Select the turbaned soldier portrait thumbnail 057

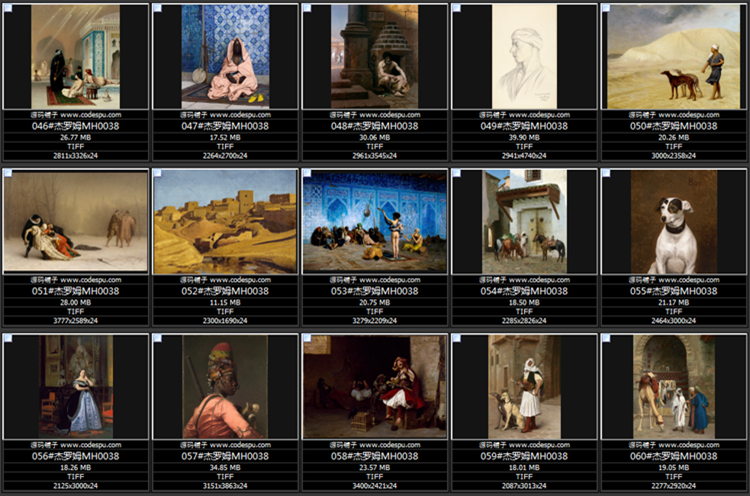[225, 387]
